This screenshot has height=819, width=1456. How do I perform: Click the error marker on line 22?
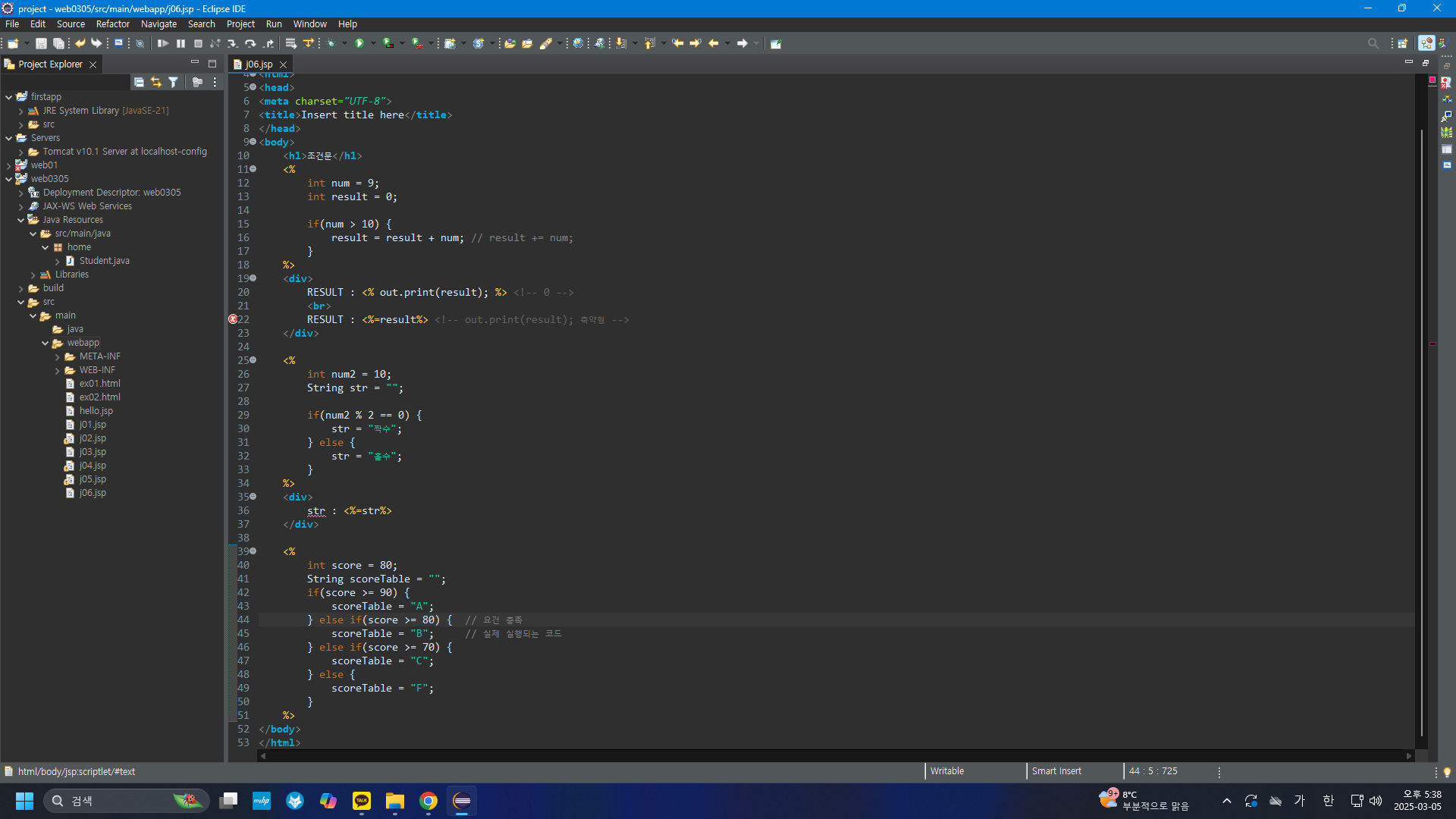coord(233,319)
